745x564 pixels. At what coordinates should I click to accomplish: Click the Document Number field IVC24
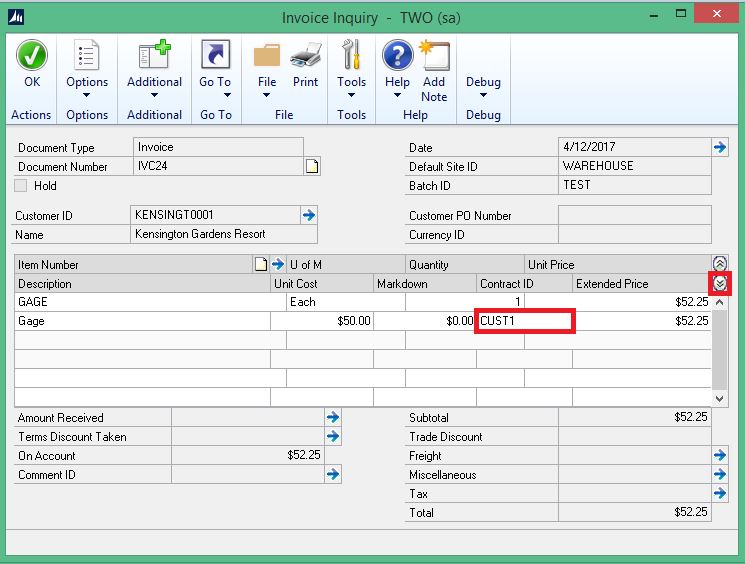219,166
